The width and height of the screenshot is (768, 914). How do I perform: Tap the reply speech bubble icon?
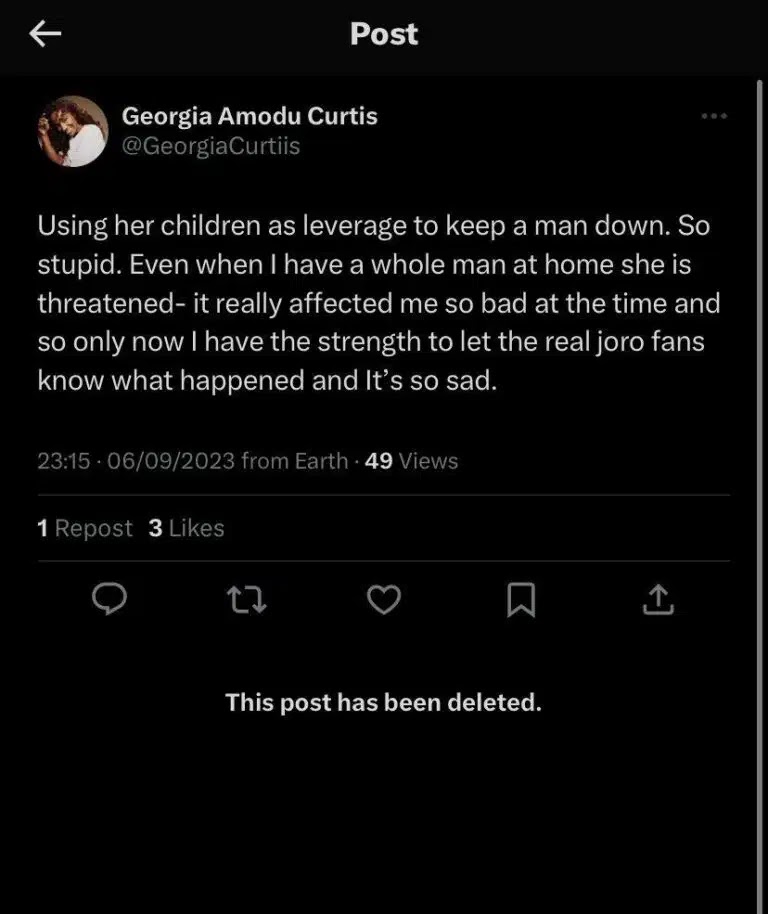(108, 599)
